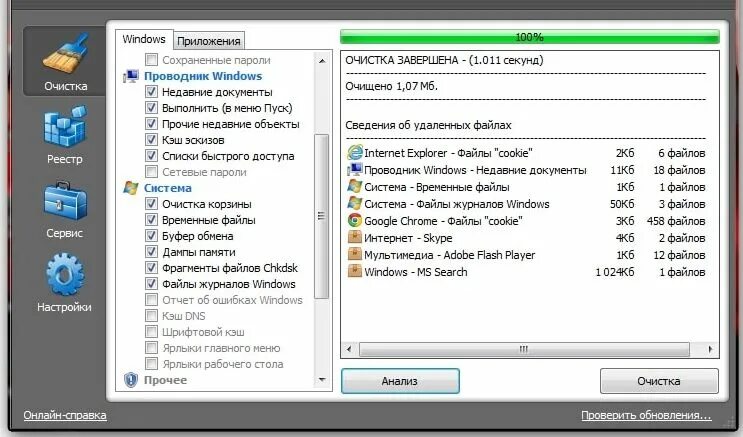
Task: Click the Очищено 1,07 Мб. text
Action: click(391, 86)
